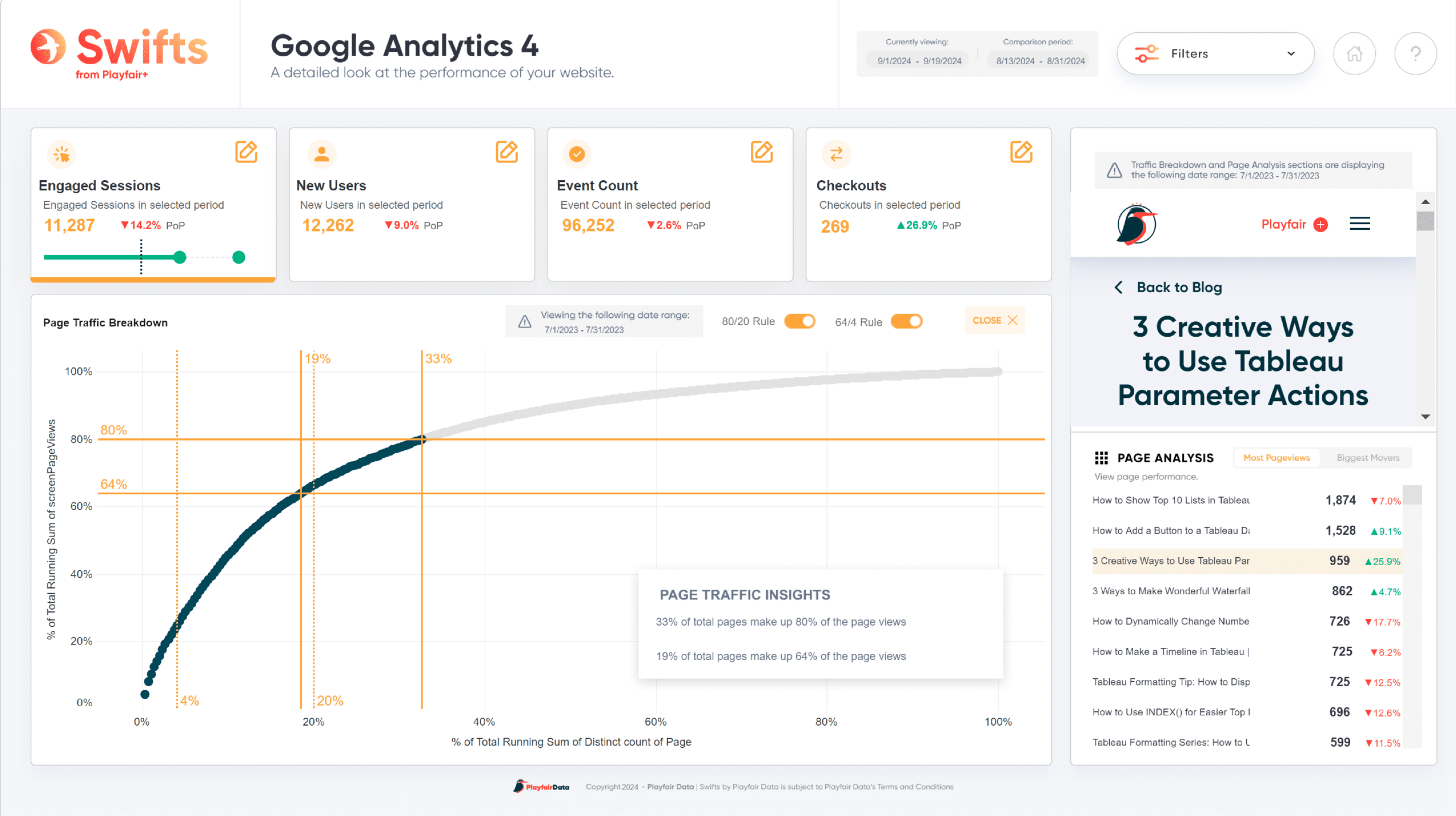Screen dimensions: 1456x816
Task: Click the Page Analysis grid icon
Action: tap(1102, 458)
